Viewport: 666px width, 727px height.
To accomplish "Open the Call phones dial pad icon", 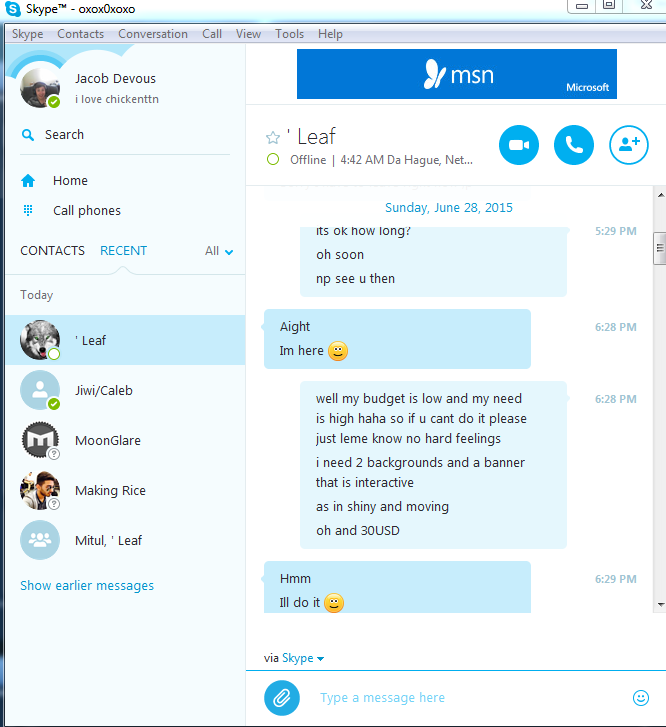I will [28, 210].
